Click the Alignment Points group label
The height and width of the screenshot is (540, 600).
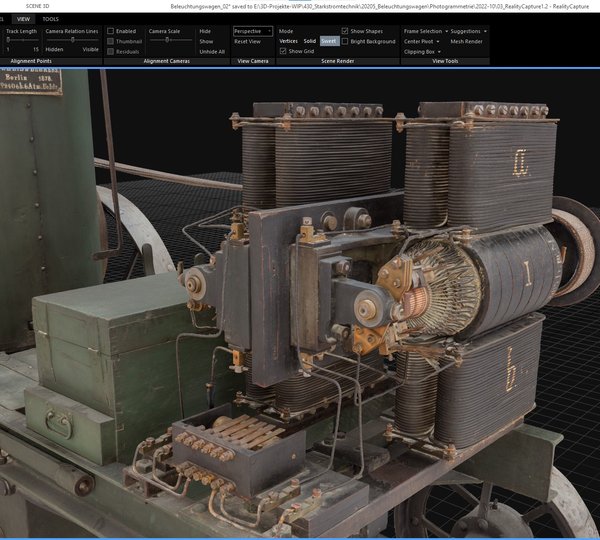click(31, 61)
